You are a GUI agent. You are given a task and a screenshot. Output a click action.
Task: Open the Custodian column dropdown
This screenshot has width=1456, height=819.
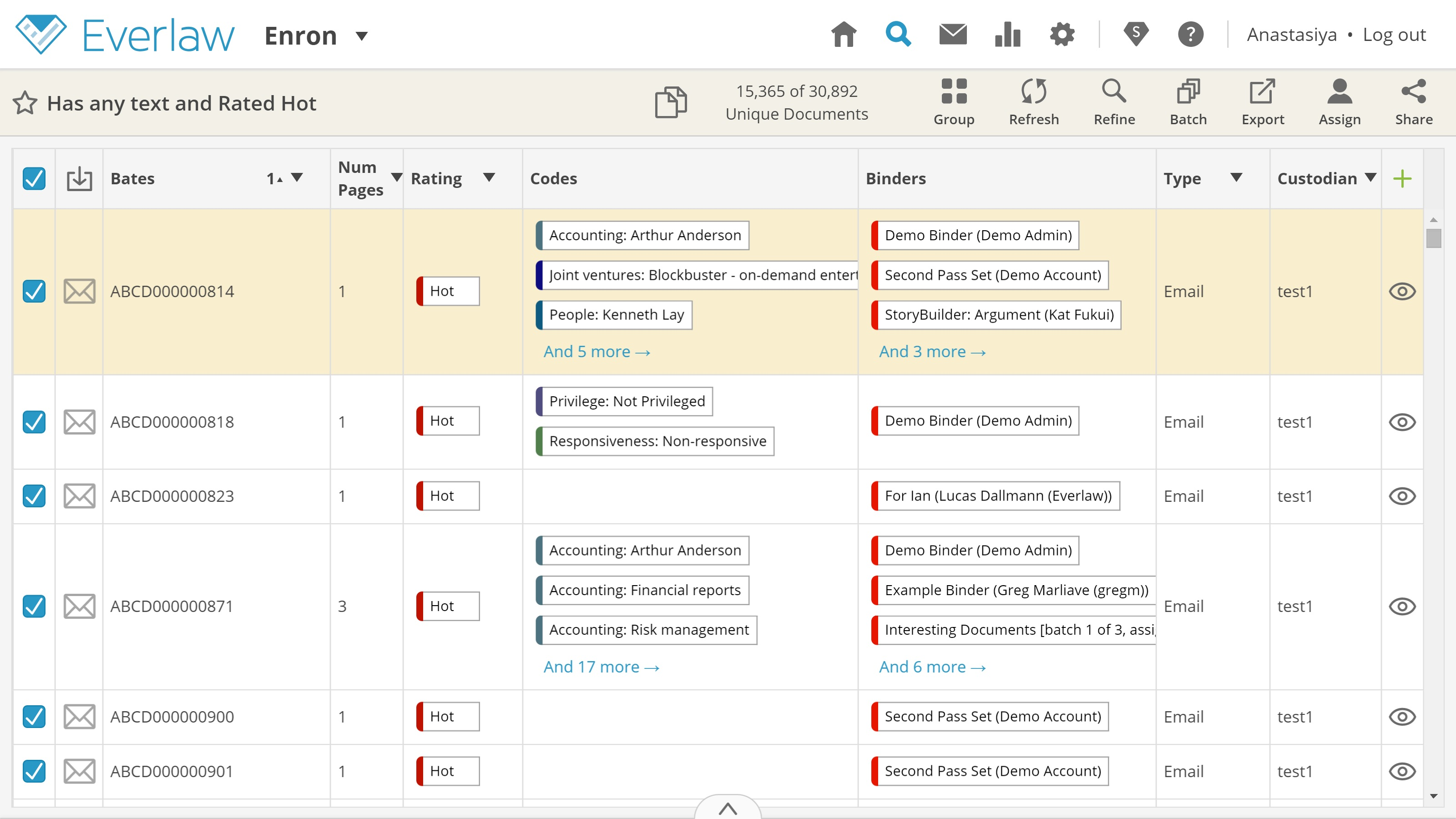click(x=1370, y=177)
